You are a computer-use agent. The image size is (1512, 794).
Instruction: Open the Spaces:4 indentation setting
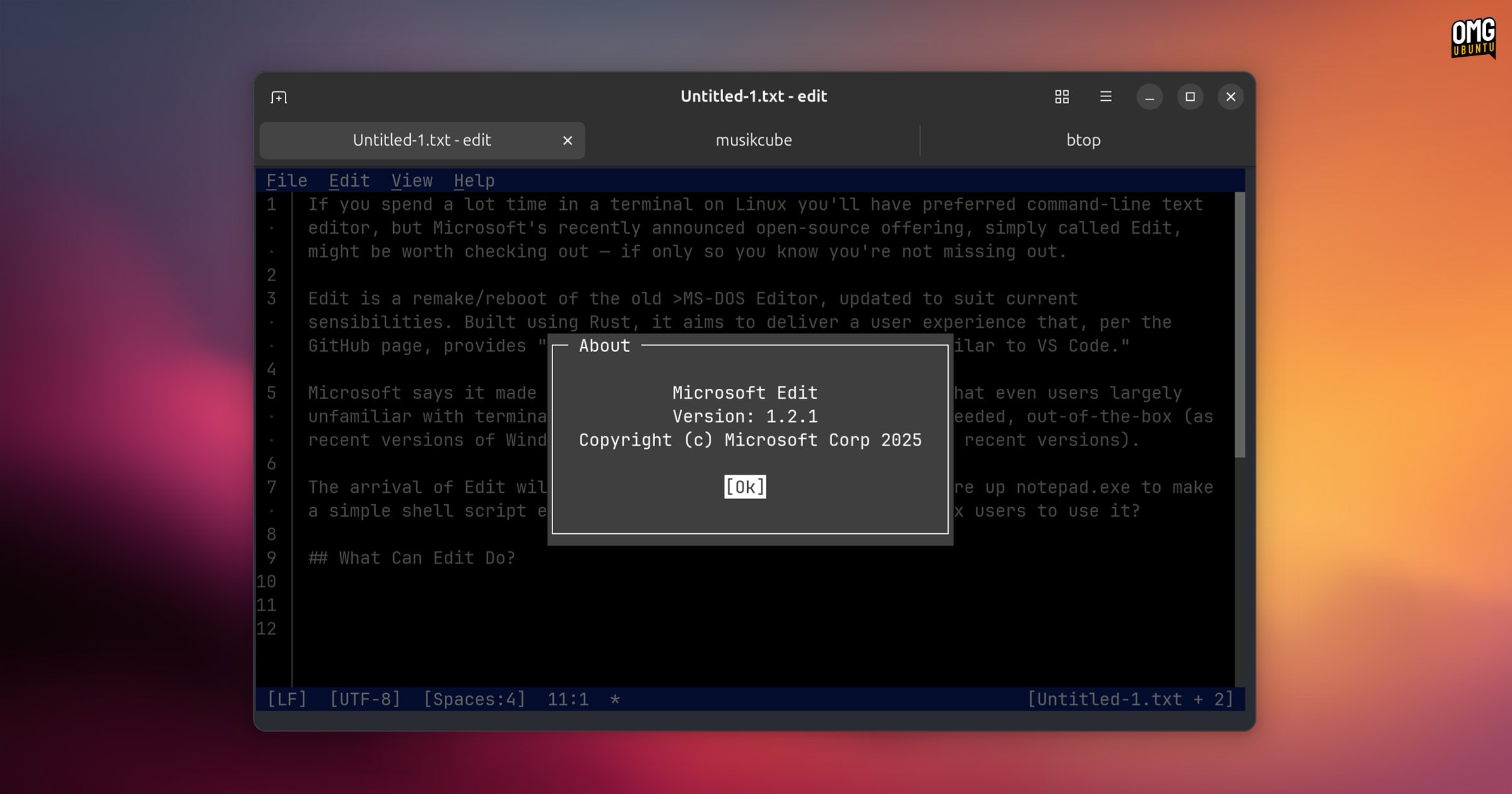[x=474, y=699]
